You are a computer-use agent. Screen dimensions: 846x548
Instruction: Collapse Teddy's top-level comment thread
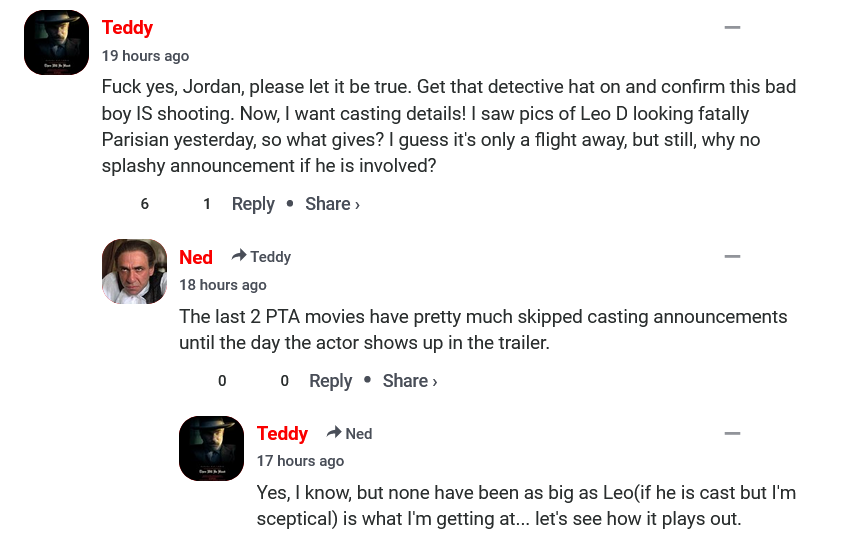[732, 28]
